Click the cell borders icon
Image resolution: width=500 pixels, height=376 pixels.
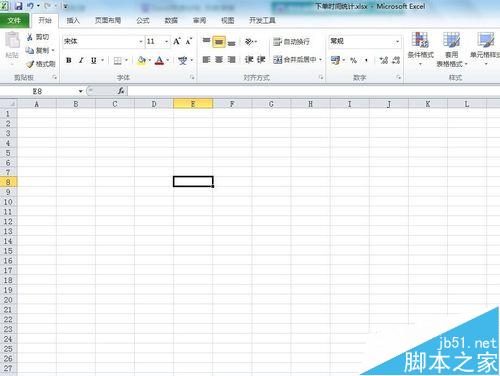point(117,60)
